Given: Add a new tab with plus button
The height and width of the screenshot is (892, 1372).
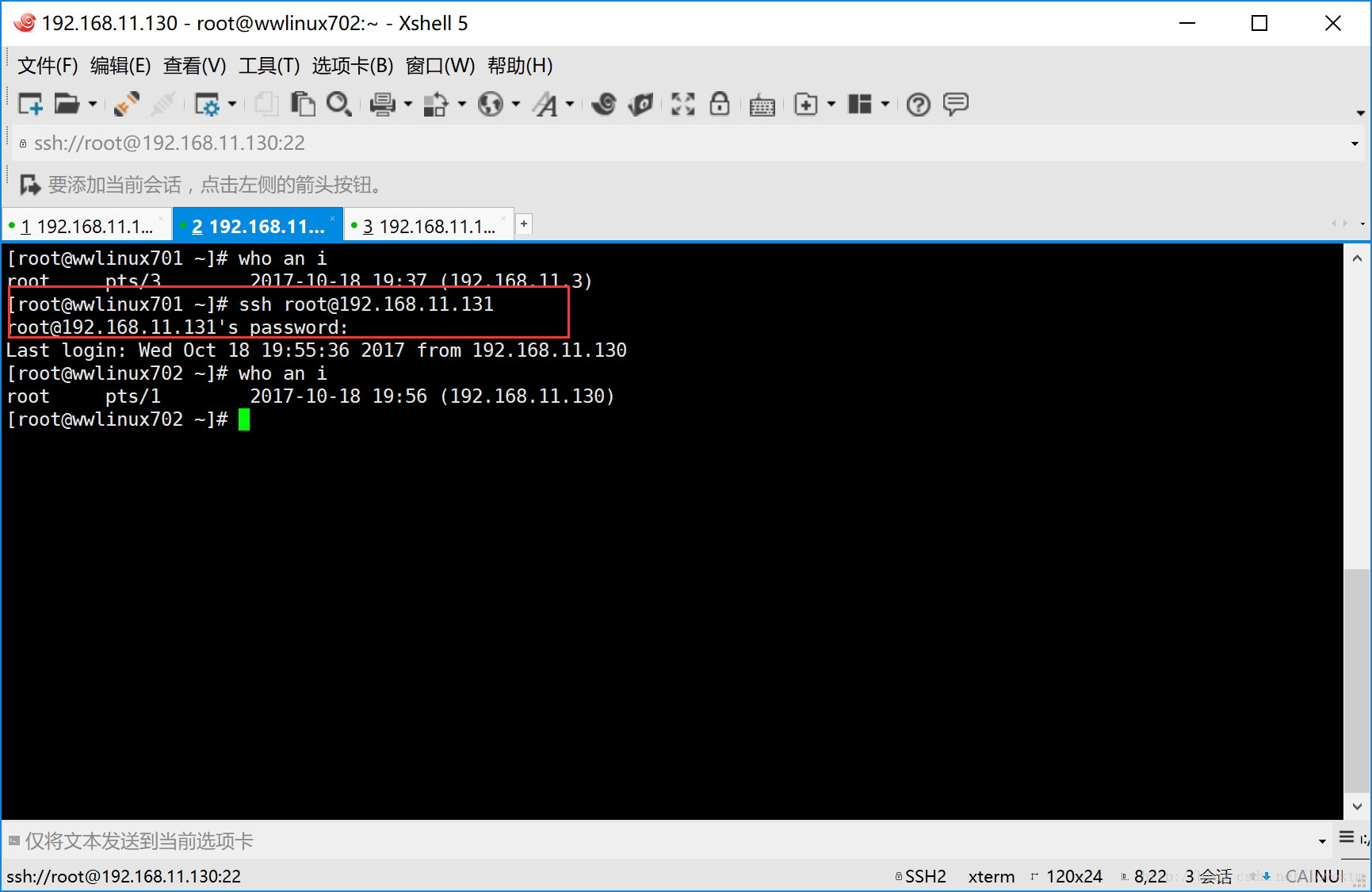Looking at the screenshot, I should [x=524, y=224].
